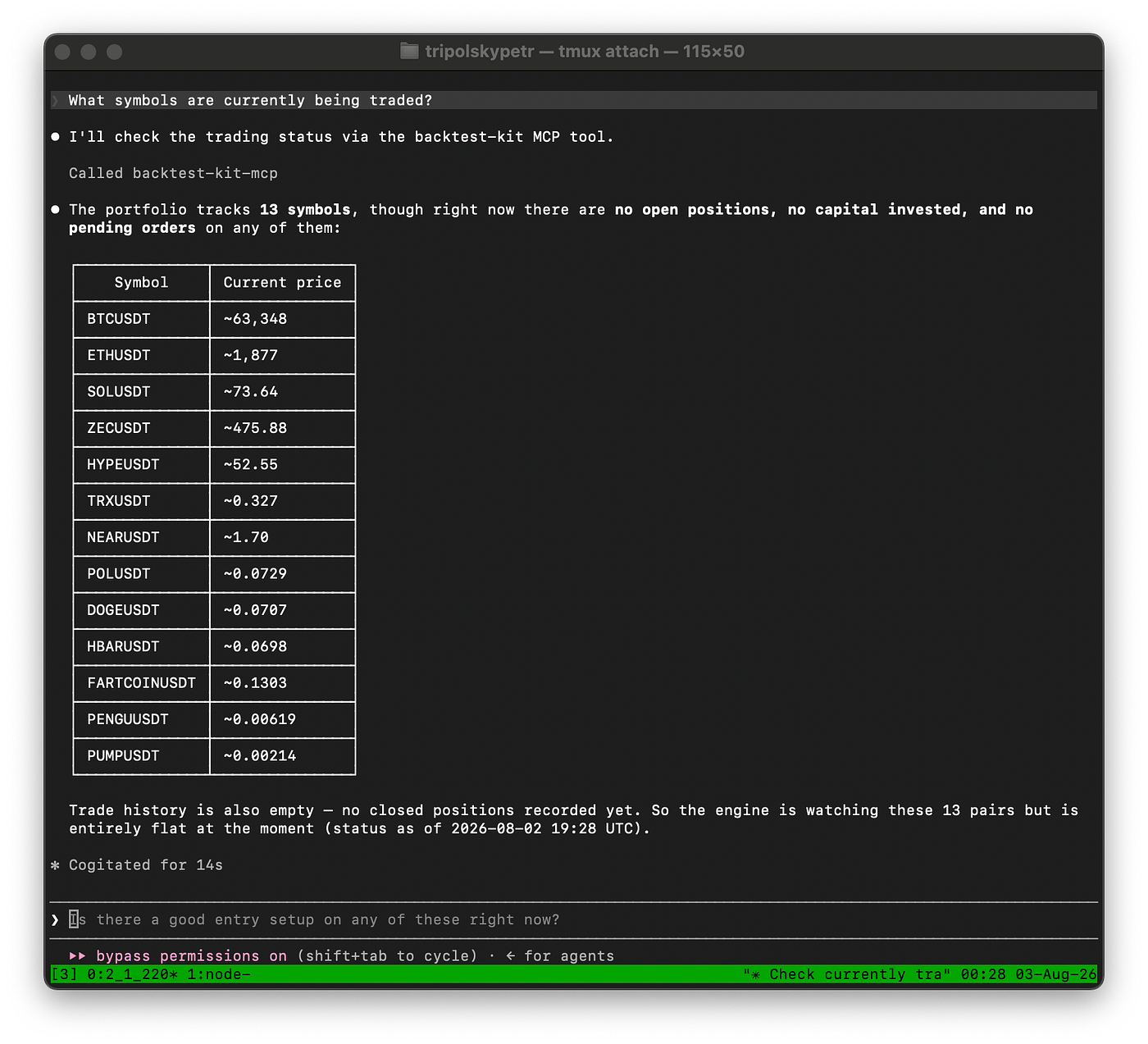Click the tmux session indicator [3]
The width and height of the screenshot is (1148, 1044).
click(64, 974)
